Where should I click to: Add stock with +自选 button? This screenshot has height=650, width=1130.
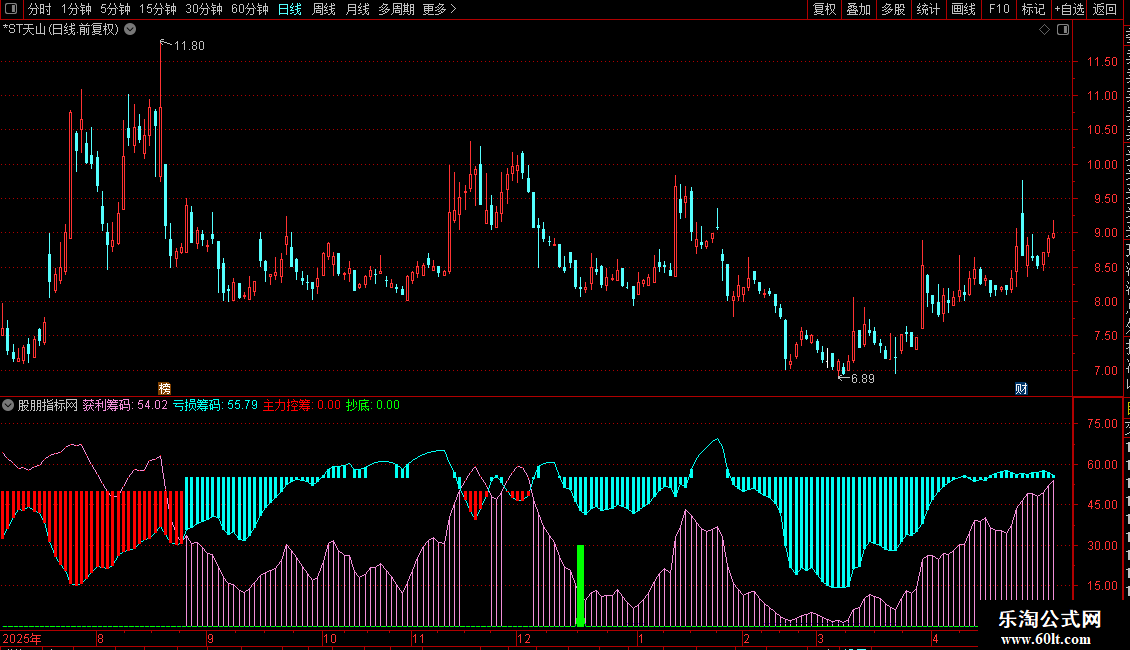pos(1069,9)
